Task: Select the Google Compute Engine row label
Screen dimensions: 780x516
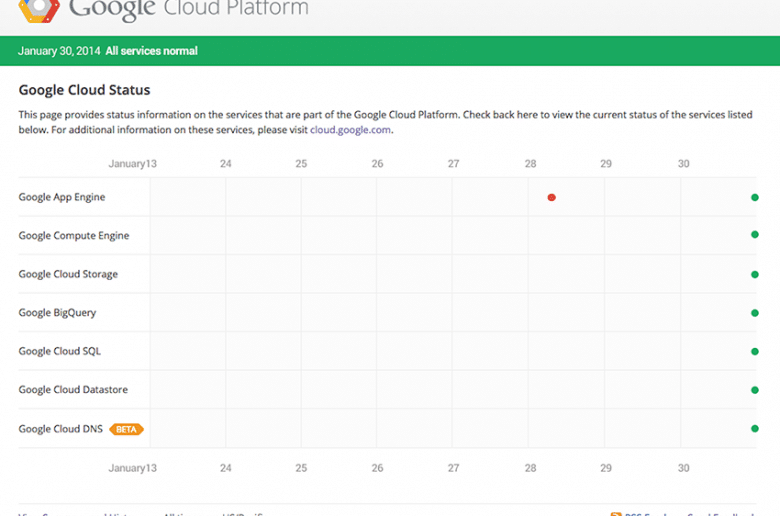Action: click(74, 235)
